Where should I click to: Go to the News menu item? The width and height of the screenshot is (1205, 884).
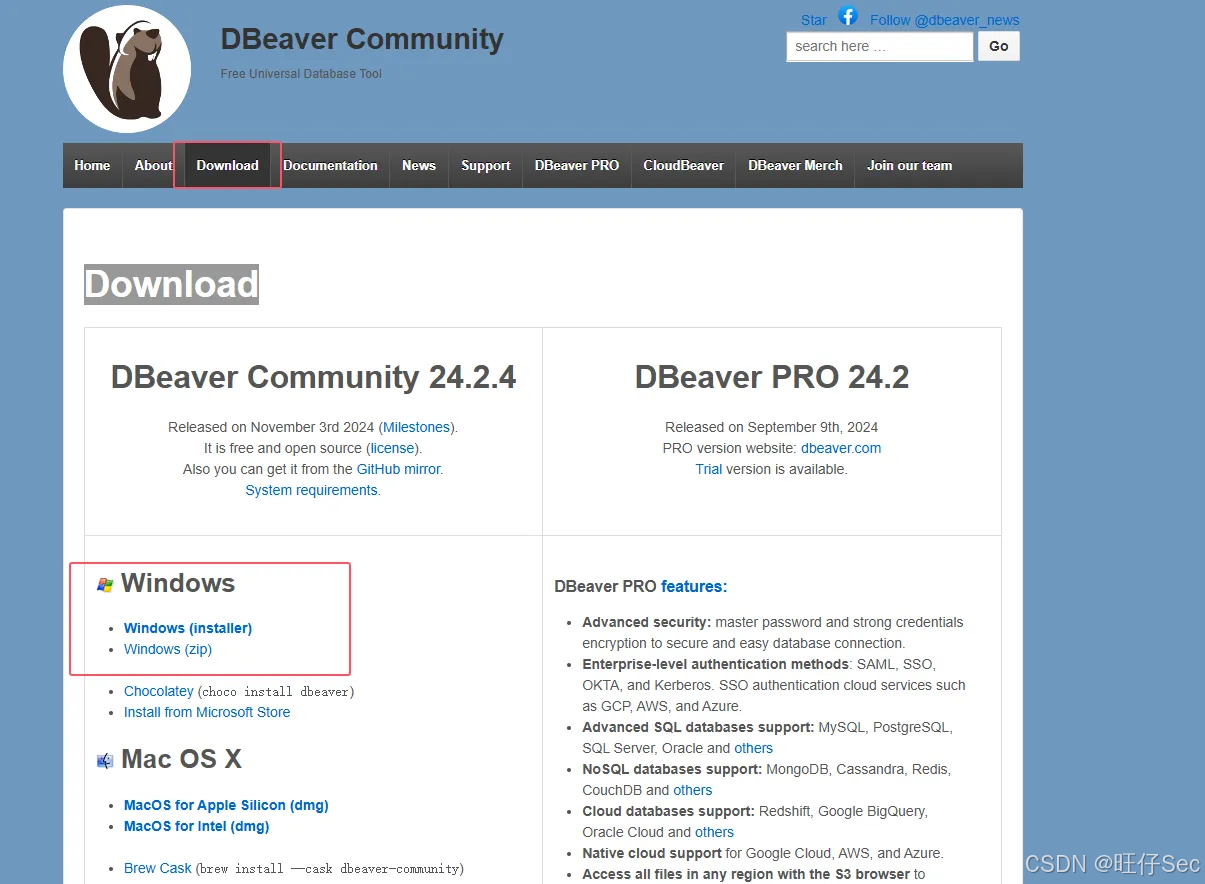419,165
